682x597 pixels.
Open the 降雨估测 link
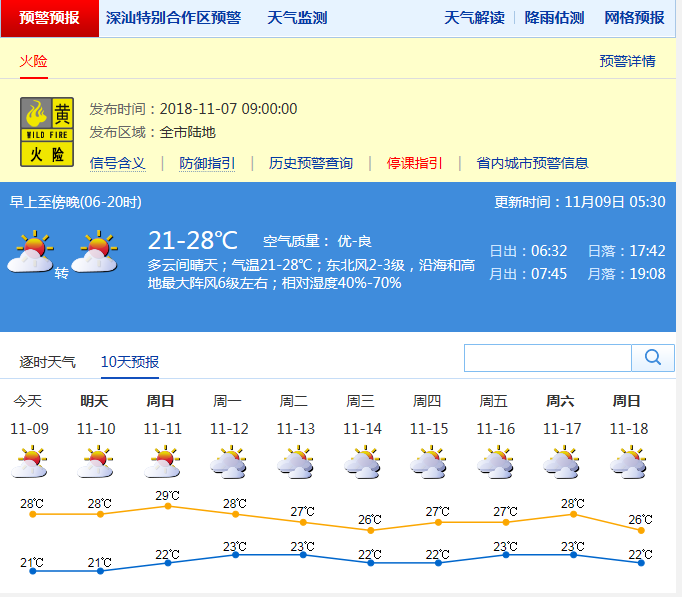coord(554,18)
